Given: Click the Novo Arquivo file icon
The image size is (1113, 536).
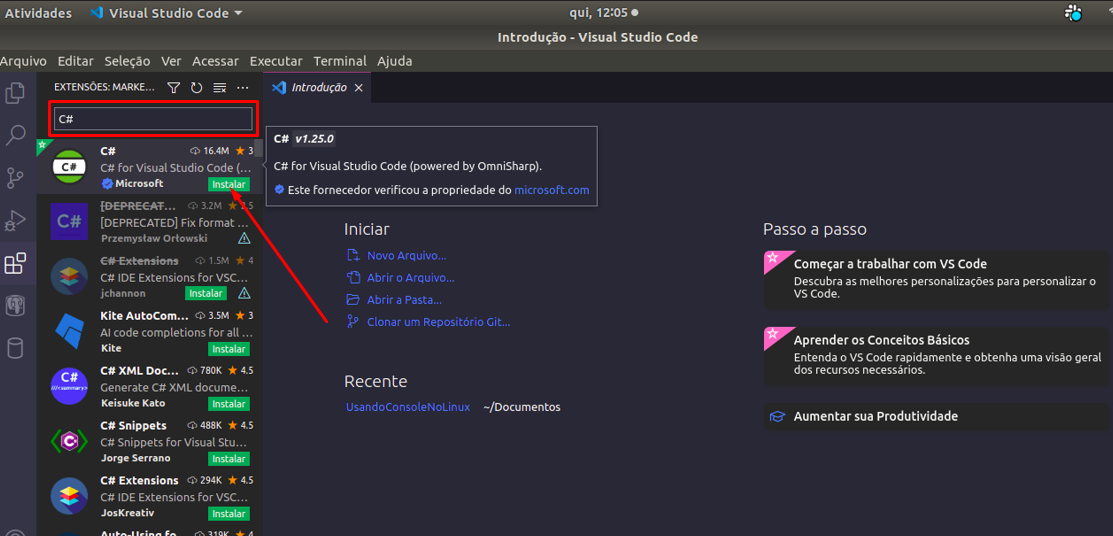Looking at the screenshot, I should [353, 256].
